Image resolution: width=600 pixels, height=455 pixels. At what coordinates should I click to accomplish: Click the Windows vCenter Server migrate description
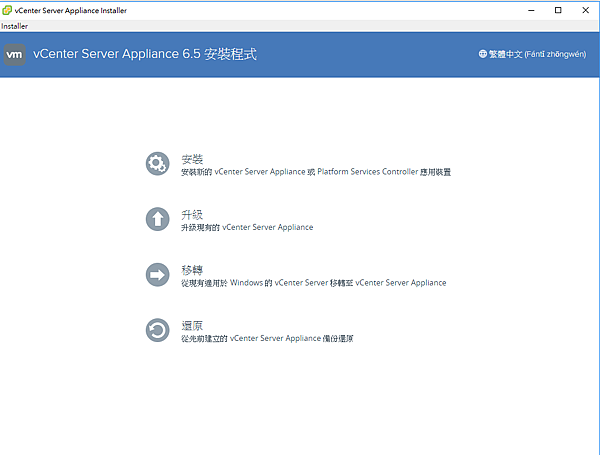[314, 283]
